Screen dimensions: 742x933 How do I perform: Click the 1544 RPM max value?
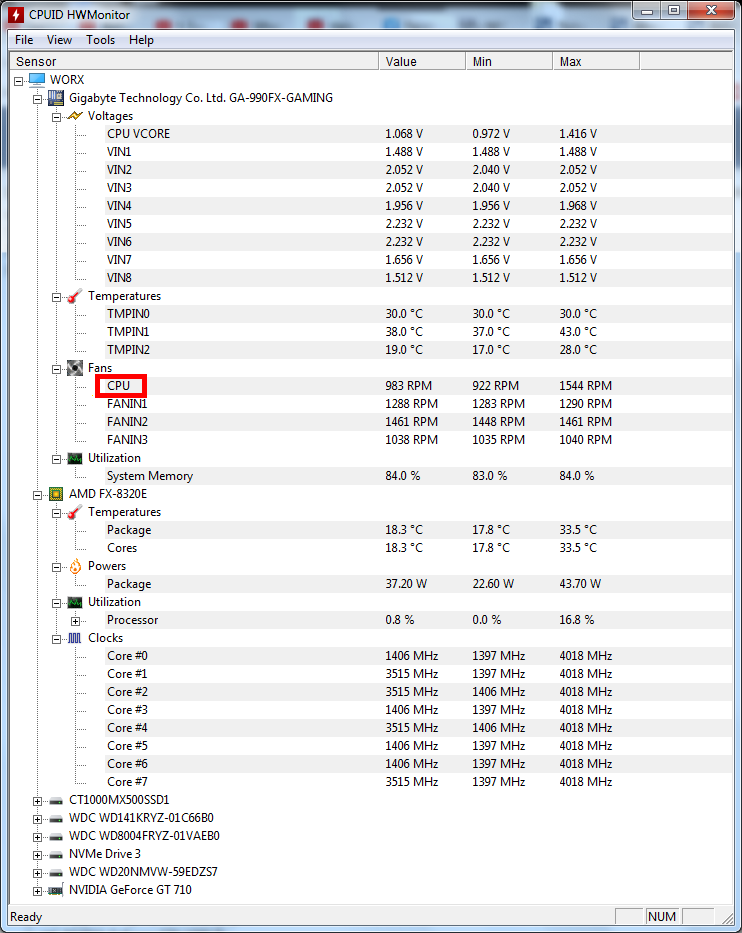pyautogui.click(x=586, y=386)
